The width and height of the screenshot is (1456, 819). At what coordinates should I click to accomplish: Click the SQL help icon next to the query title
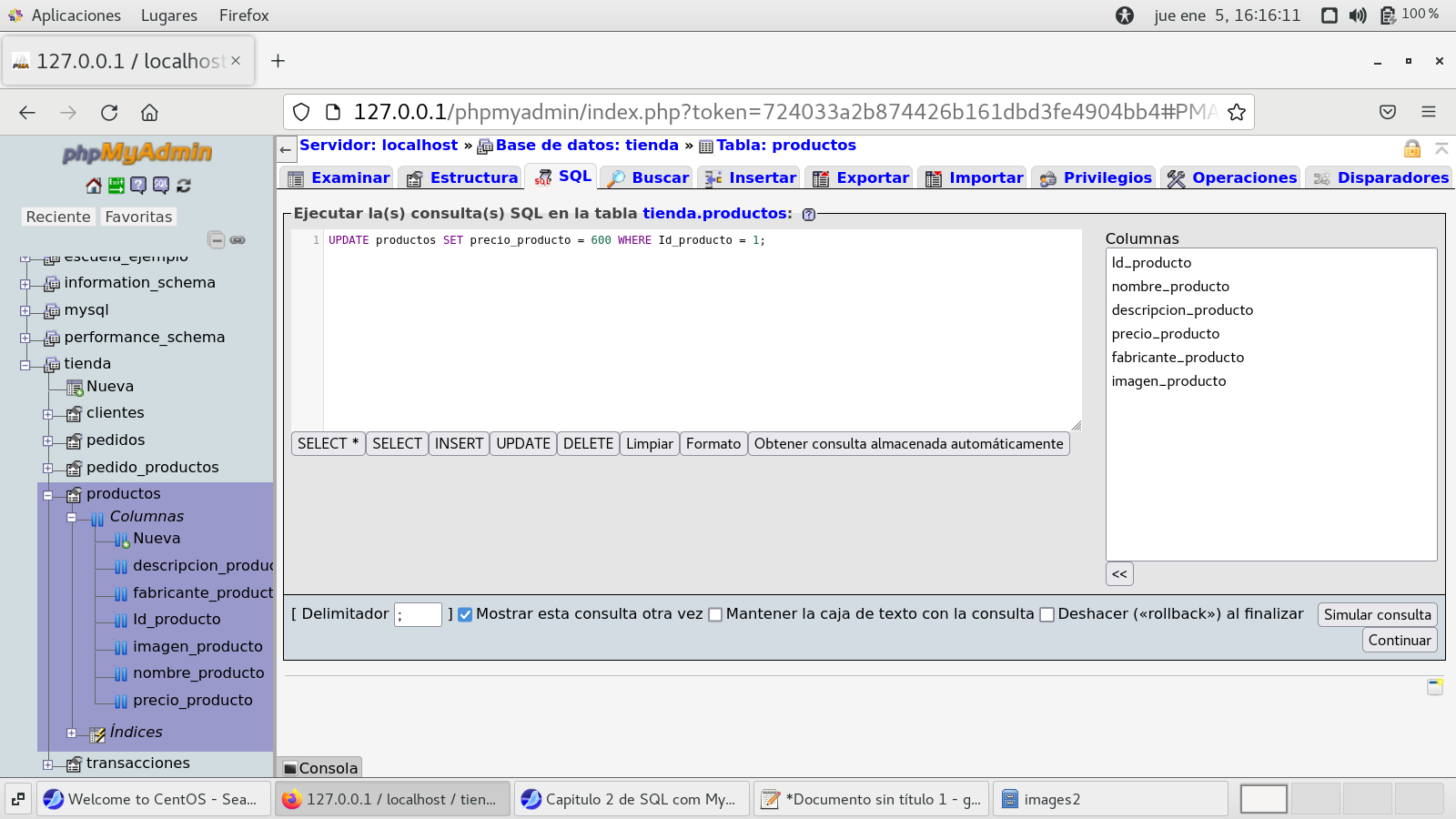809,215
